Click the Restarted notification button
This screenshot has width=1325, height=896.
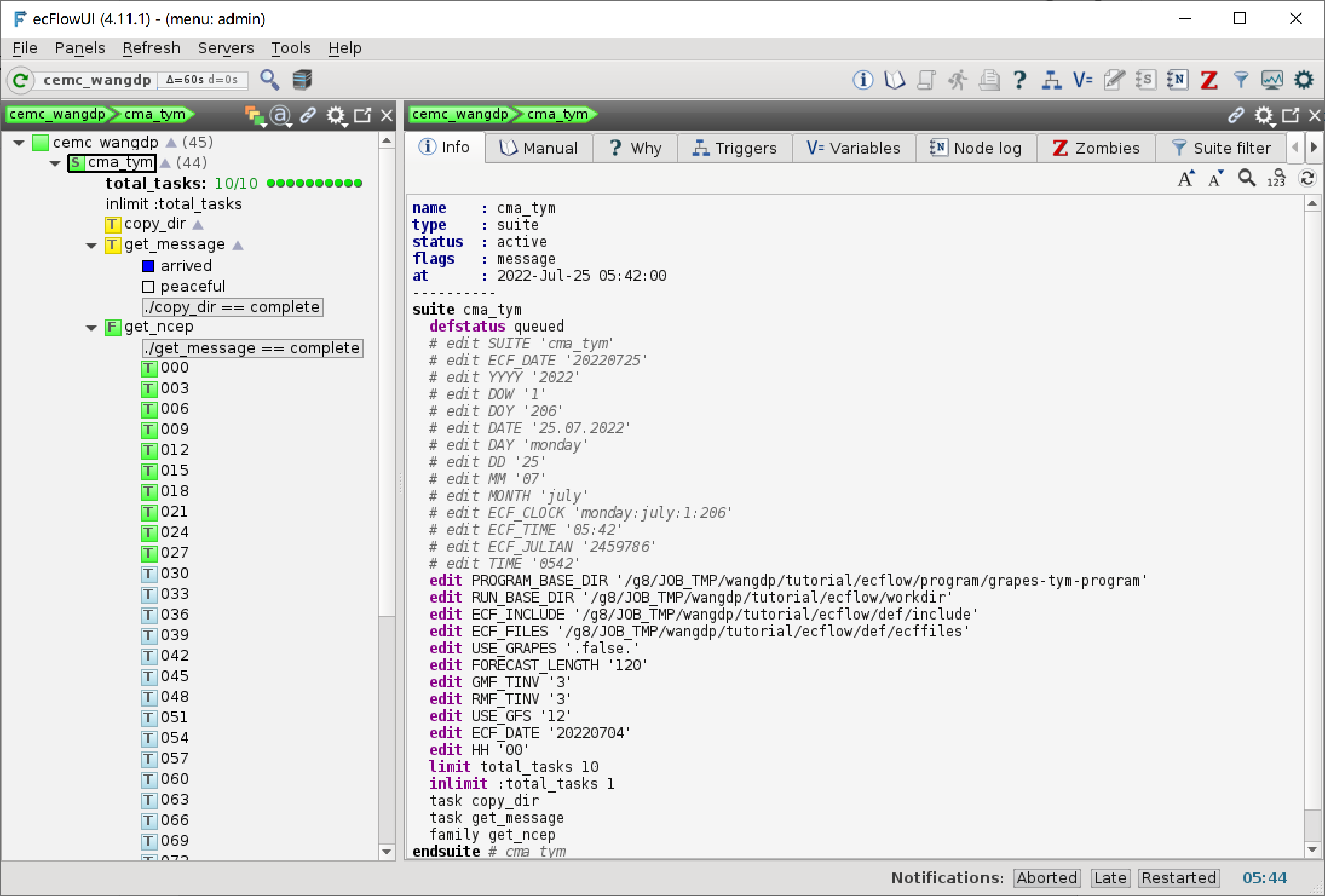click(1179, 878)
